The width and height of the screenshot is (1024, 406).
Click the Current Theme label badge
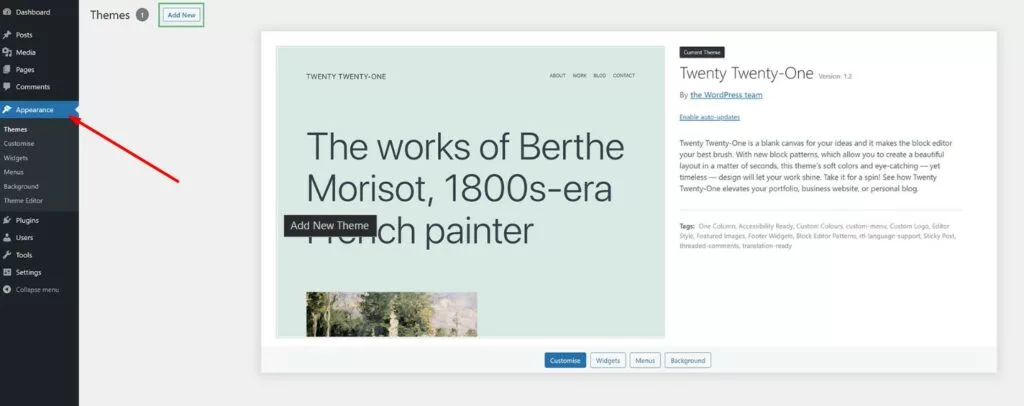[702, 52]
